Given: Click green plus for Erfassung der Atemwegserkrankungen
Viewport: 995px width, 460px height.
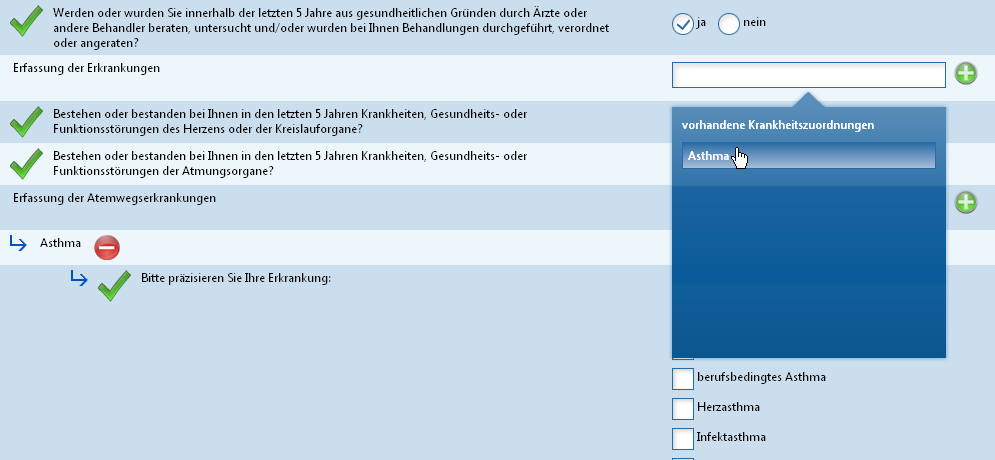Looking at the screenshot, I should pyautogui.click(x=966, y=202).
